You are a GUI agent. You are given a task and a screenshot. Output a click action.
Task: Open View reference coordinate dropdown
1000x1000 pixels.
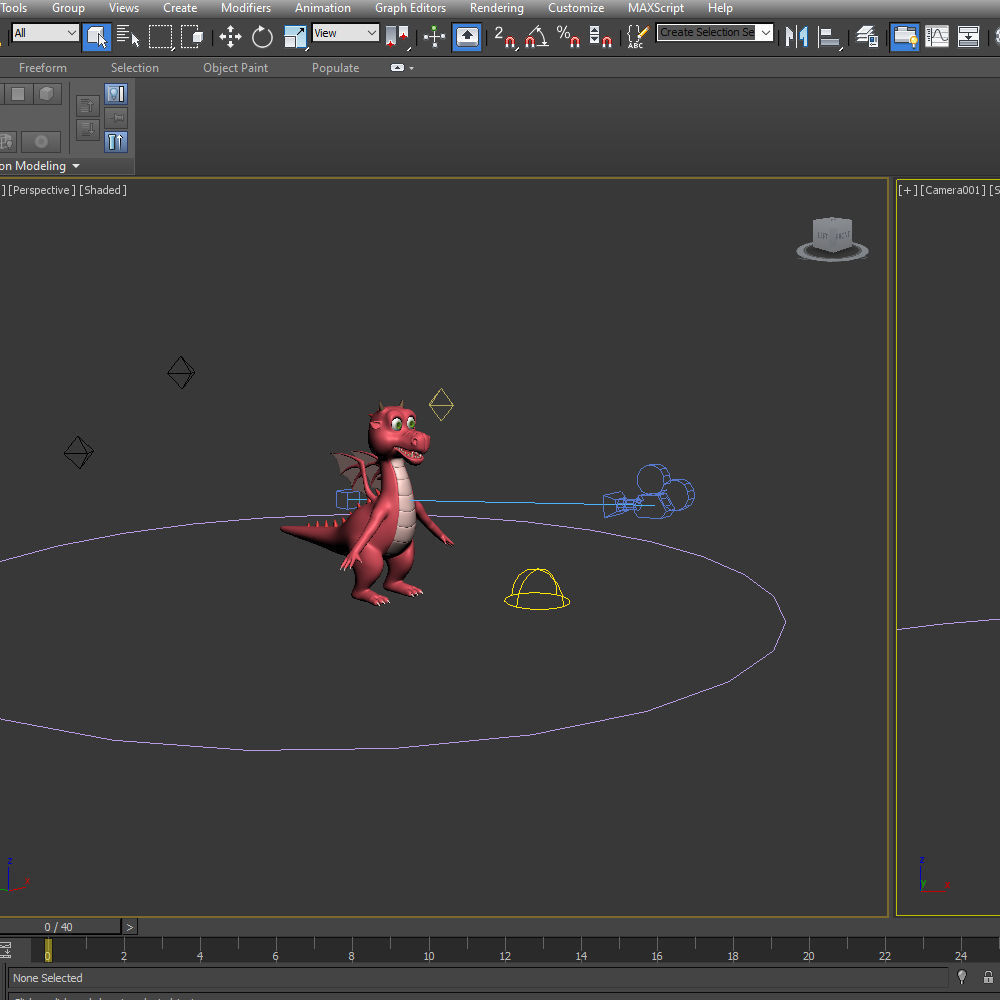coord(346,33)
